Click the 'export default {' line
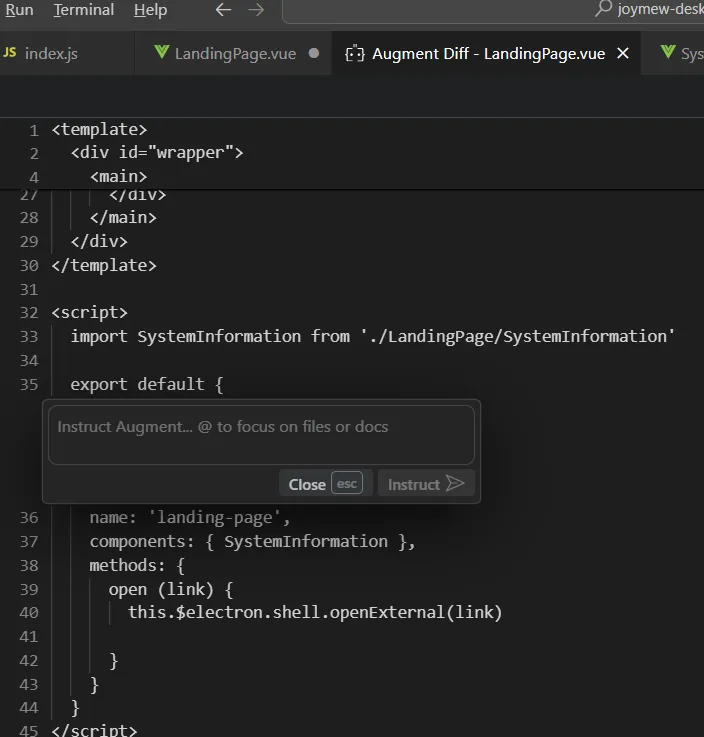This screenshot has width=704, height=737. [x=147, y=384]
